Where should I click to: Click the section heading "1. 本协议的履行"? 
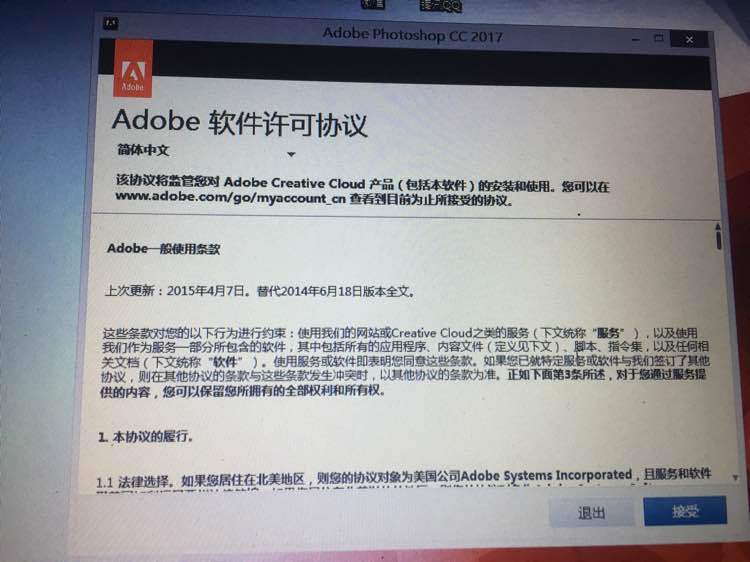pos(145,437)
